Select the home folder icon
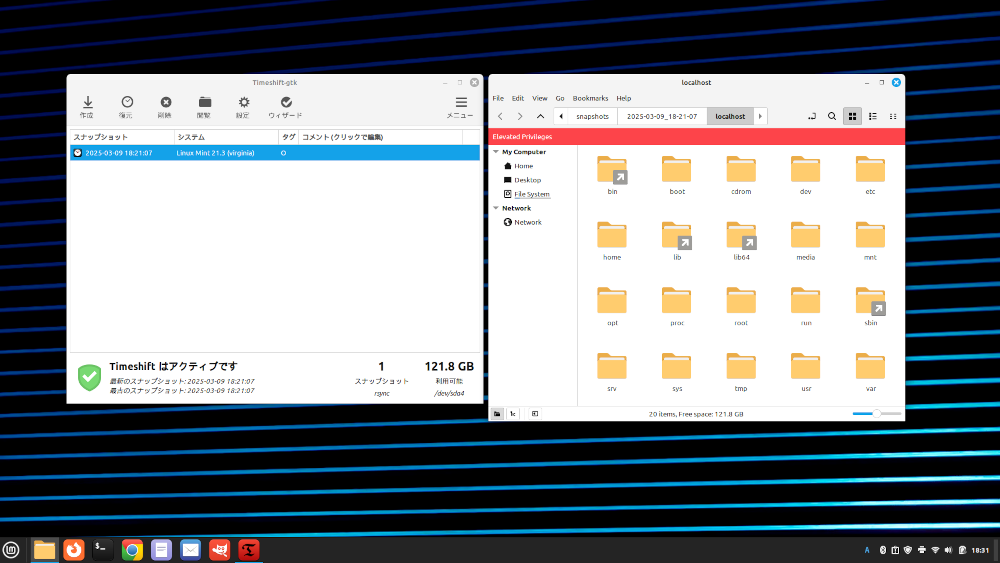Image resolution: width=1000 pixels, height=563 pixels. 612,235
